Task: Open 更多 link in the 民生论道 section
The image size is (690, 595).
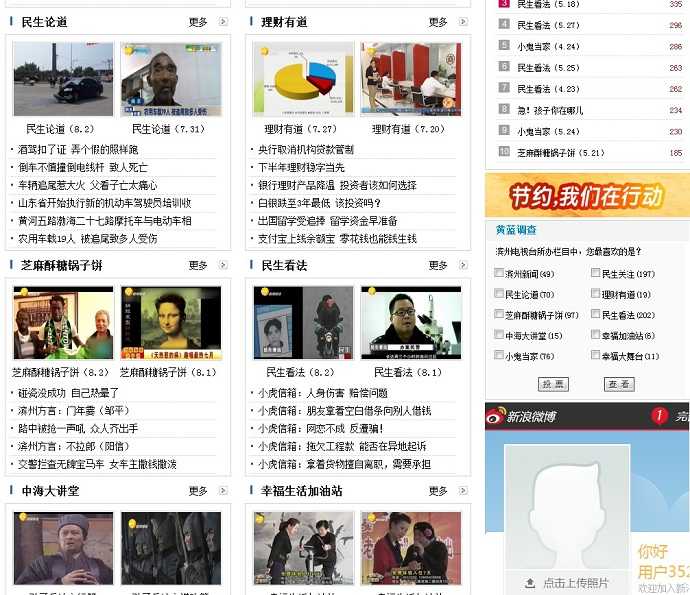Action: (x=198, y=22)
